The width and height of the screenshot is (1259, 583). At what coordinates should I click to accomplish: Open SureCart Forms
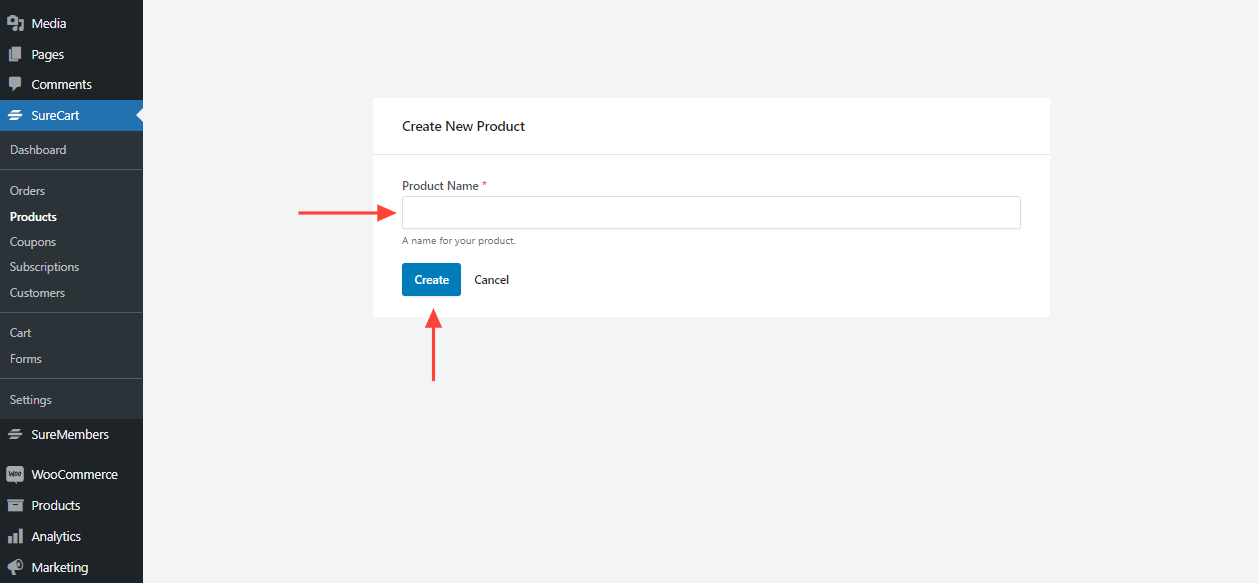coord(26,359)
